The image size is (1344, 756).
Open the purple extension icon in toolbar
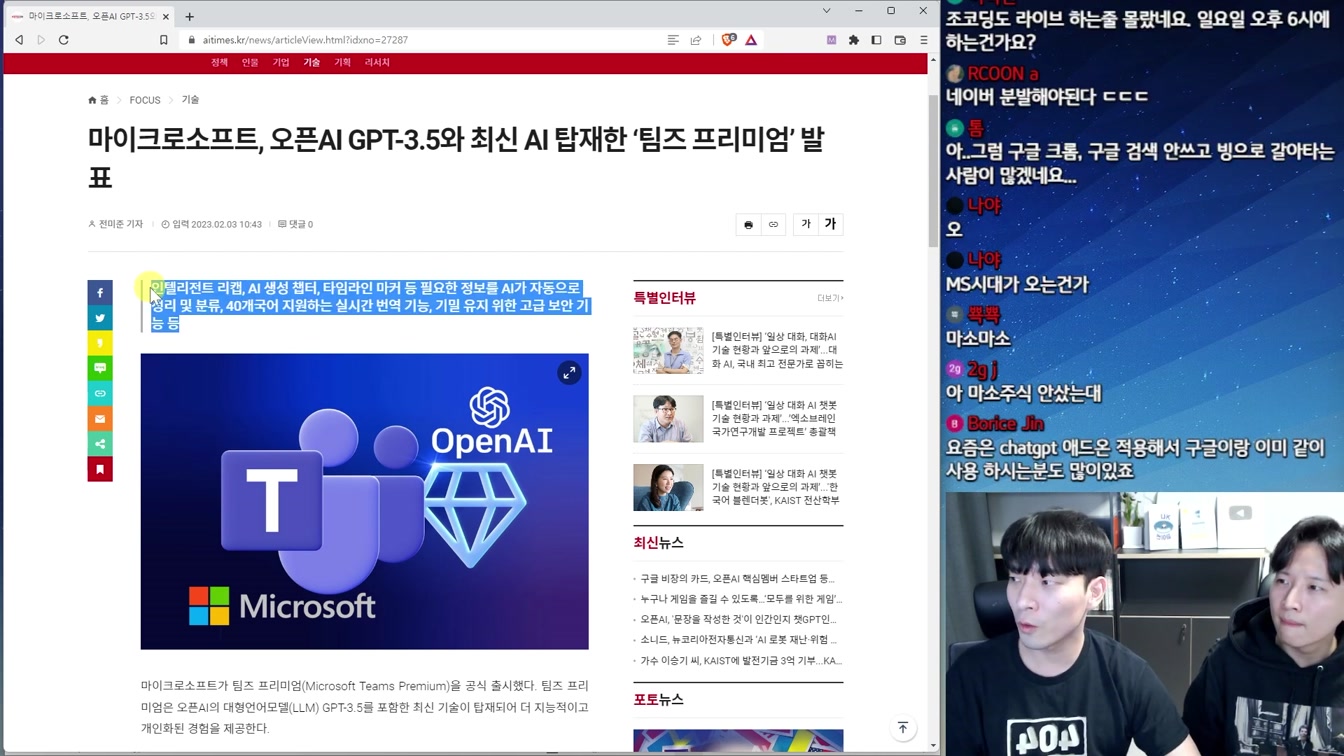pos(831,40)
